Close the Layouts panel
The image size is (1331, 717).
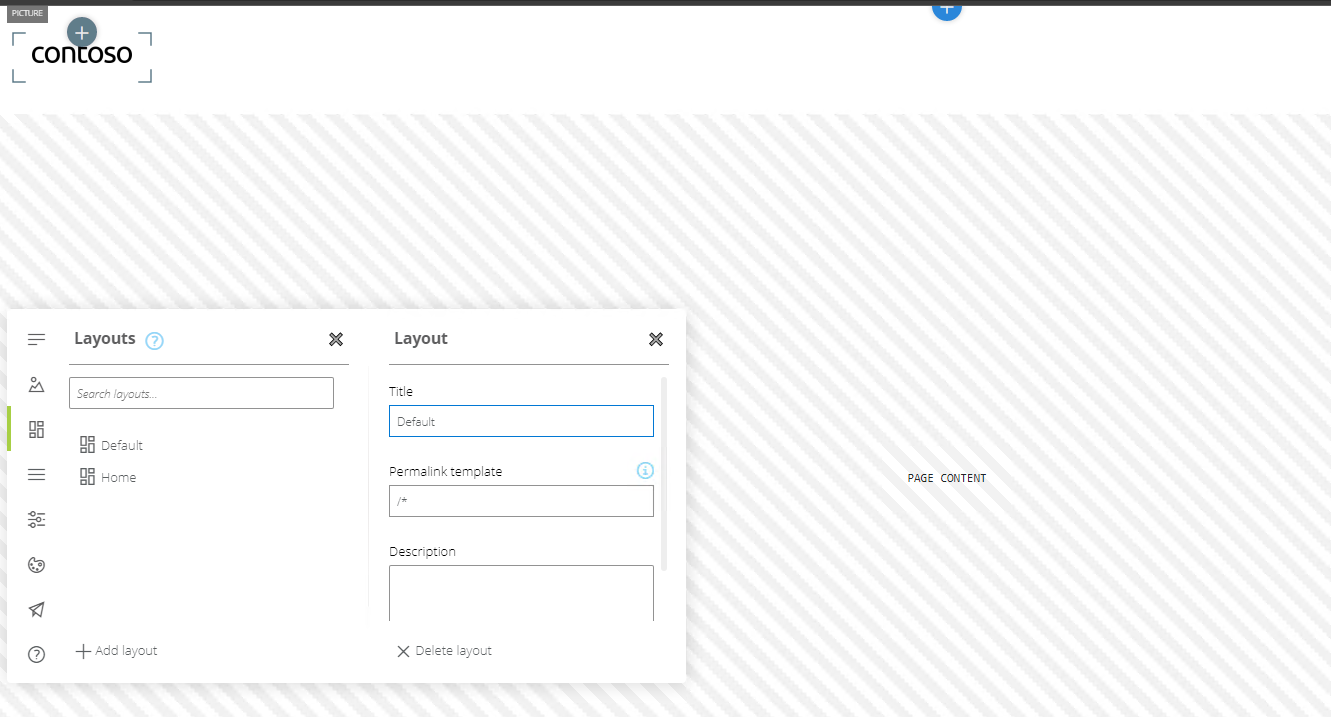(336, 339)
